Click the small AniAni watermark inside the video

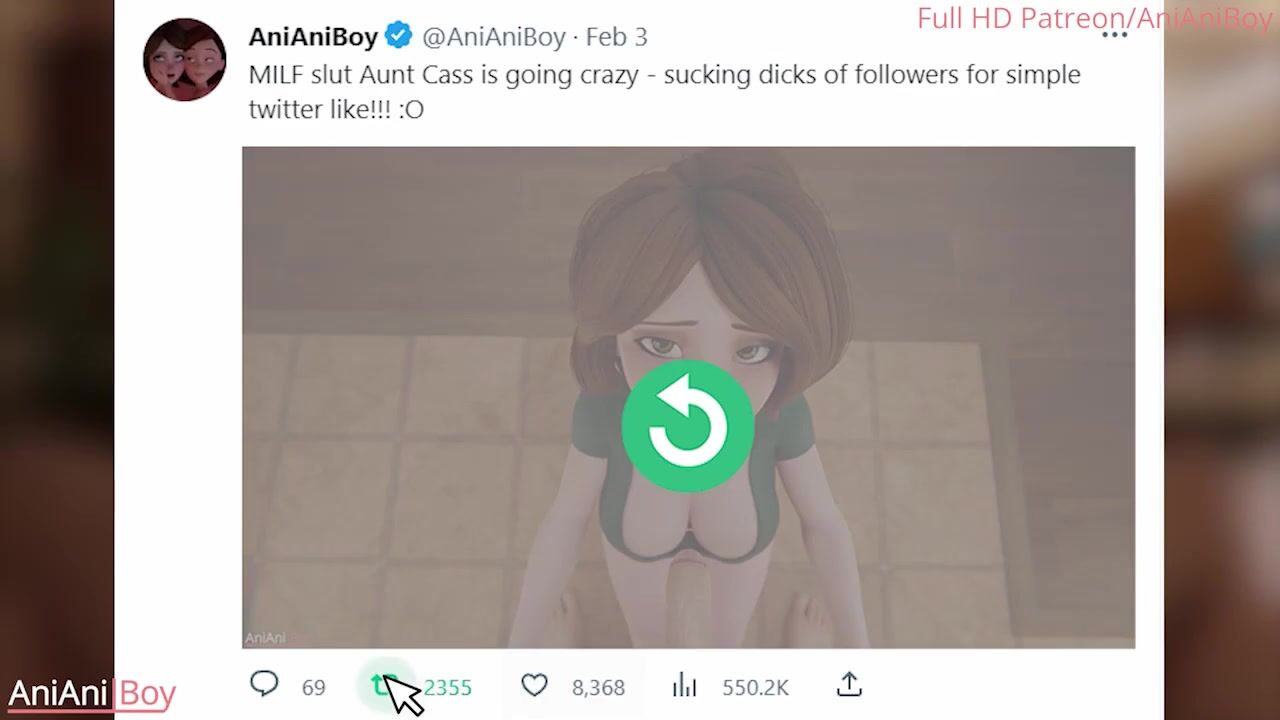pos(265,638)
